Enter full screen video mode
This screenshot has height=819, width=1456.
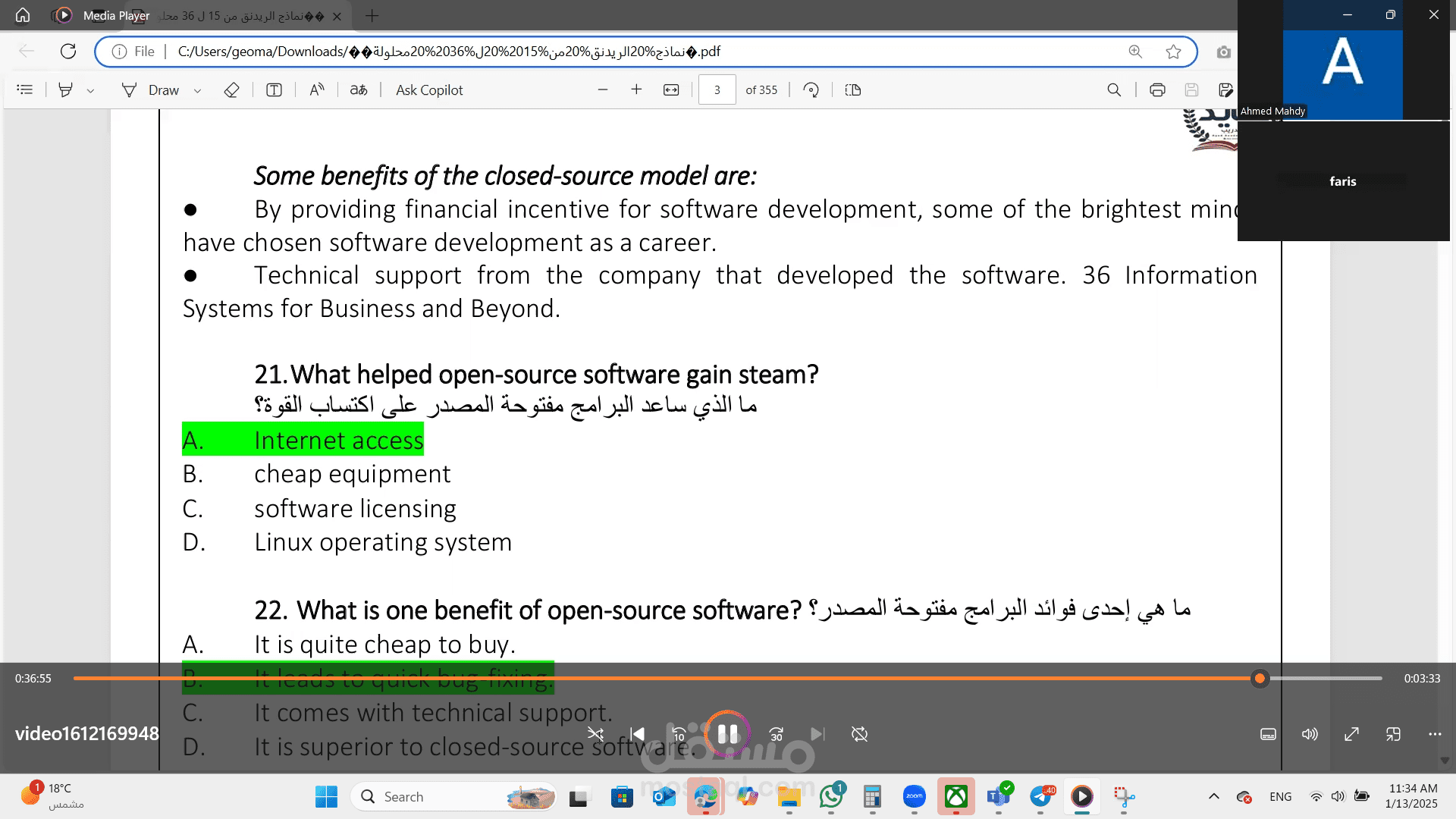tap(1351, 734)
